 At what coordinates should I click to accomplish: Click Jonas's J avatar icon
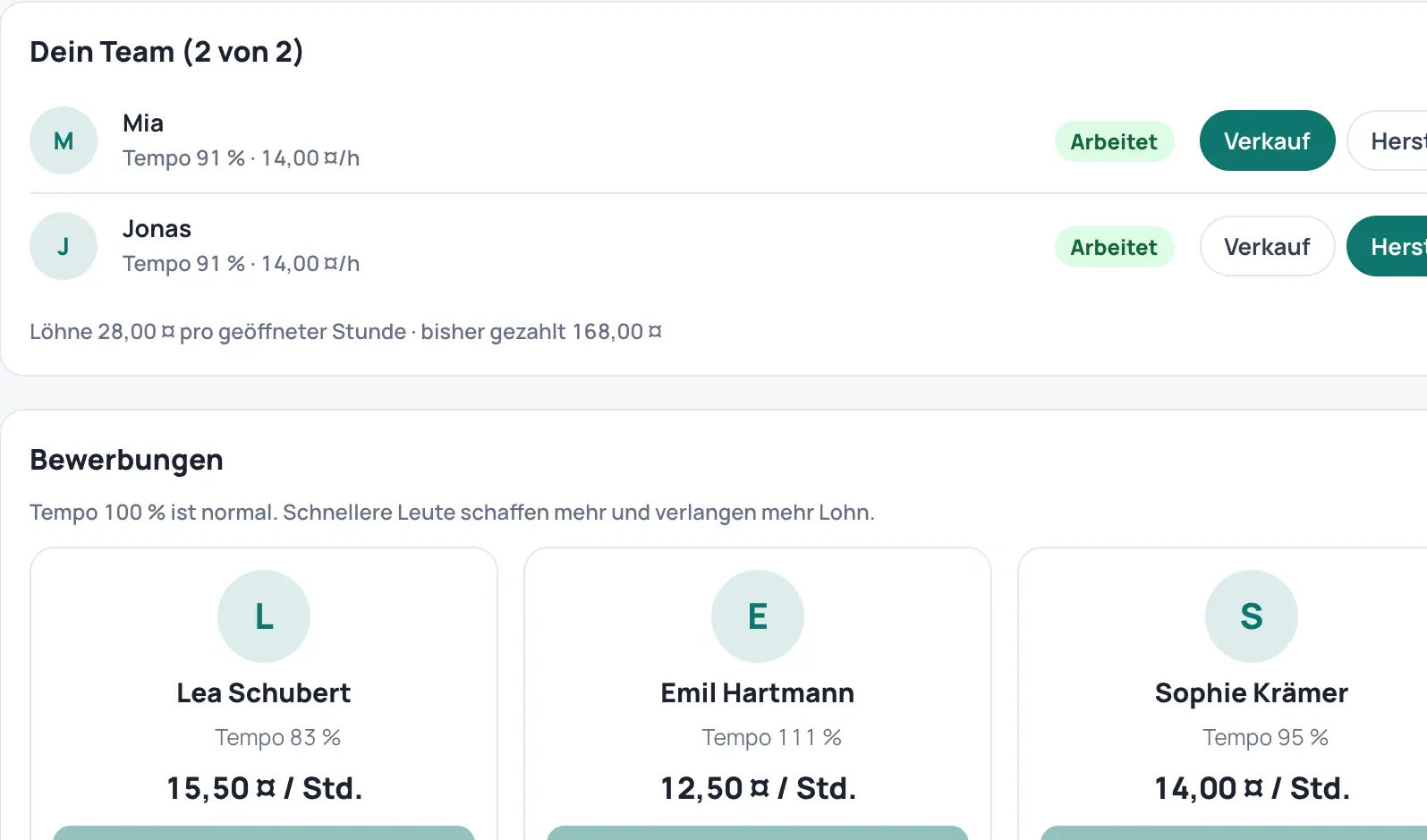click(64, 246)
